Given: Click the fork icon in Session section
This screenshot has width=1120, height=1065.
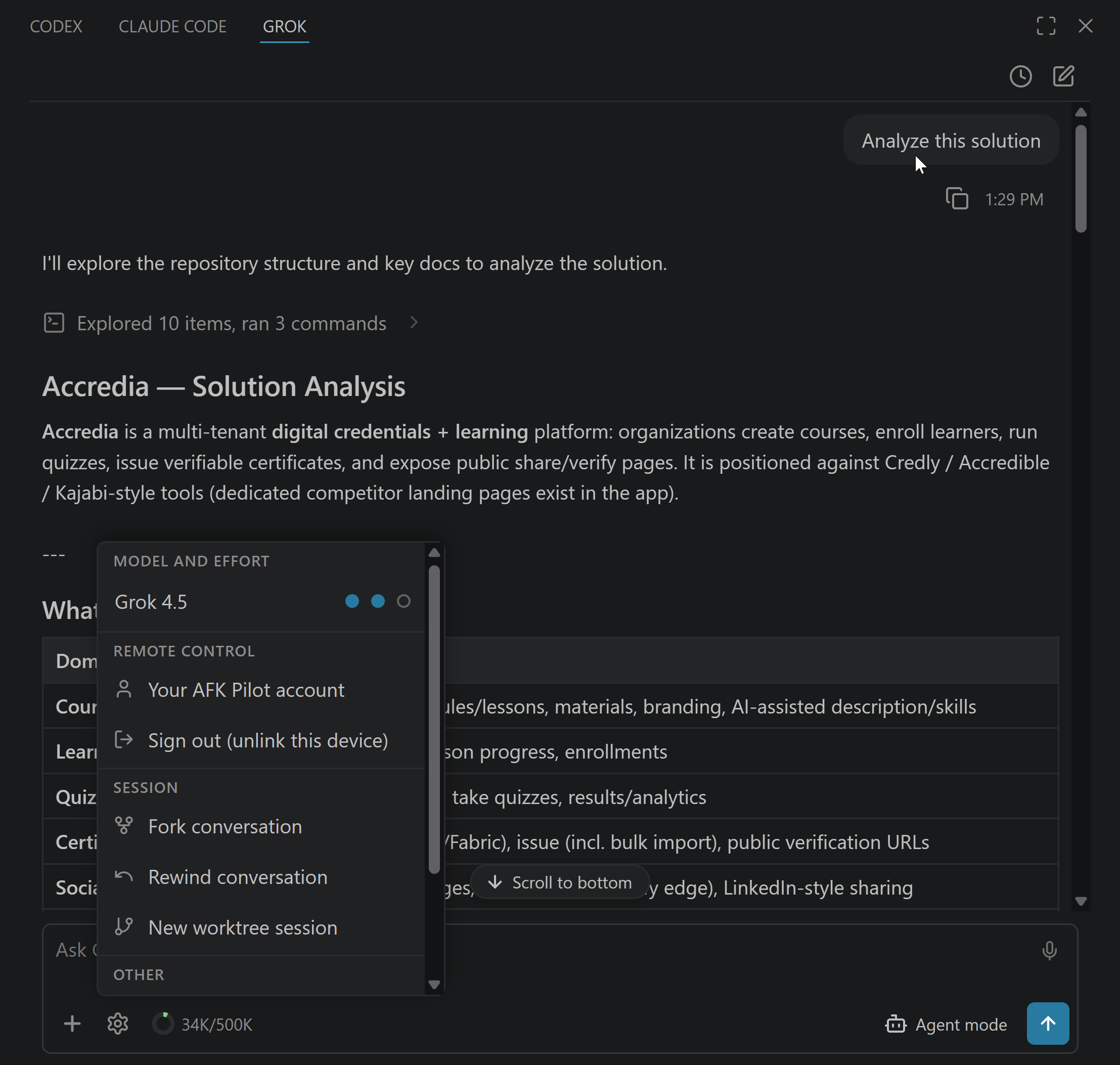Looking at the screenshot, I should click(x=124, y=825).
